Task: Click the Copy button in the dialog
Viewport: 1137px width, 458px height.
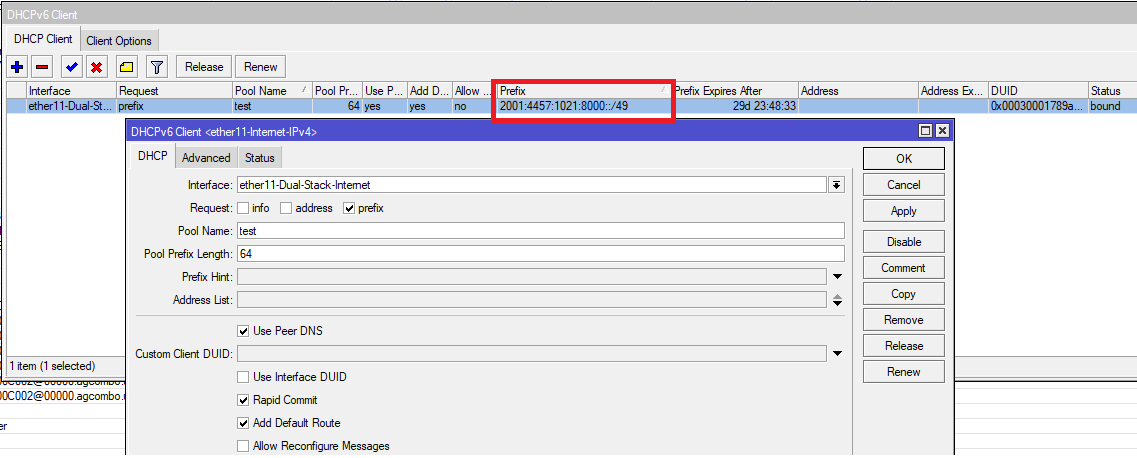Action: click(x=904, y=293)
